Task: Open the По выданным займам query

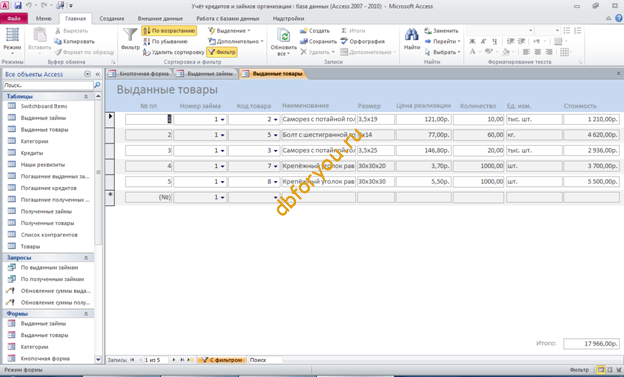Action: click(x=49, y=268)
